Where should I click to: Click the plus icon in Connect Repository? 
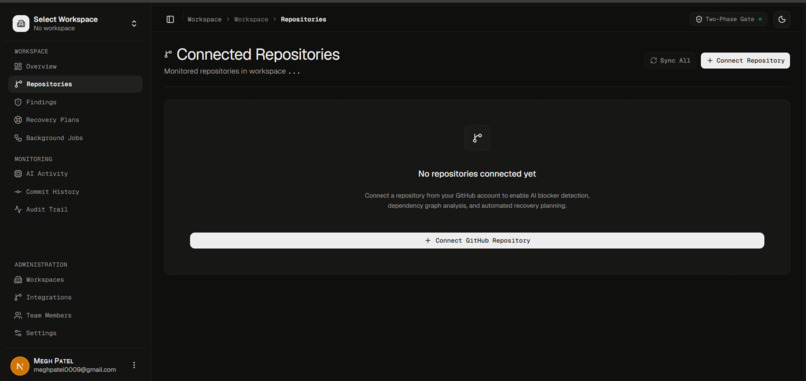click(710, 61)
